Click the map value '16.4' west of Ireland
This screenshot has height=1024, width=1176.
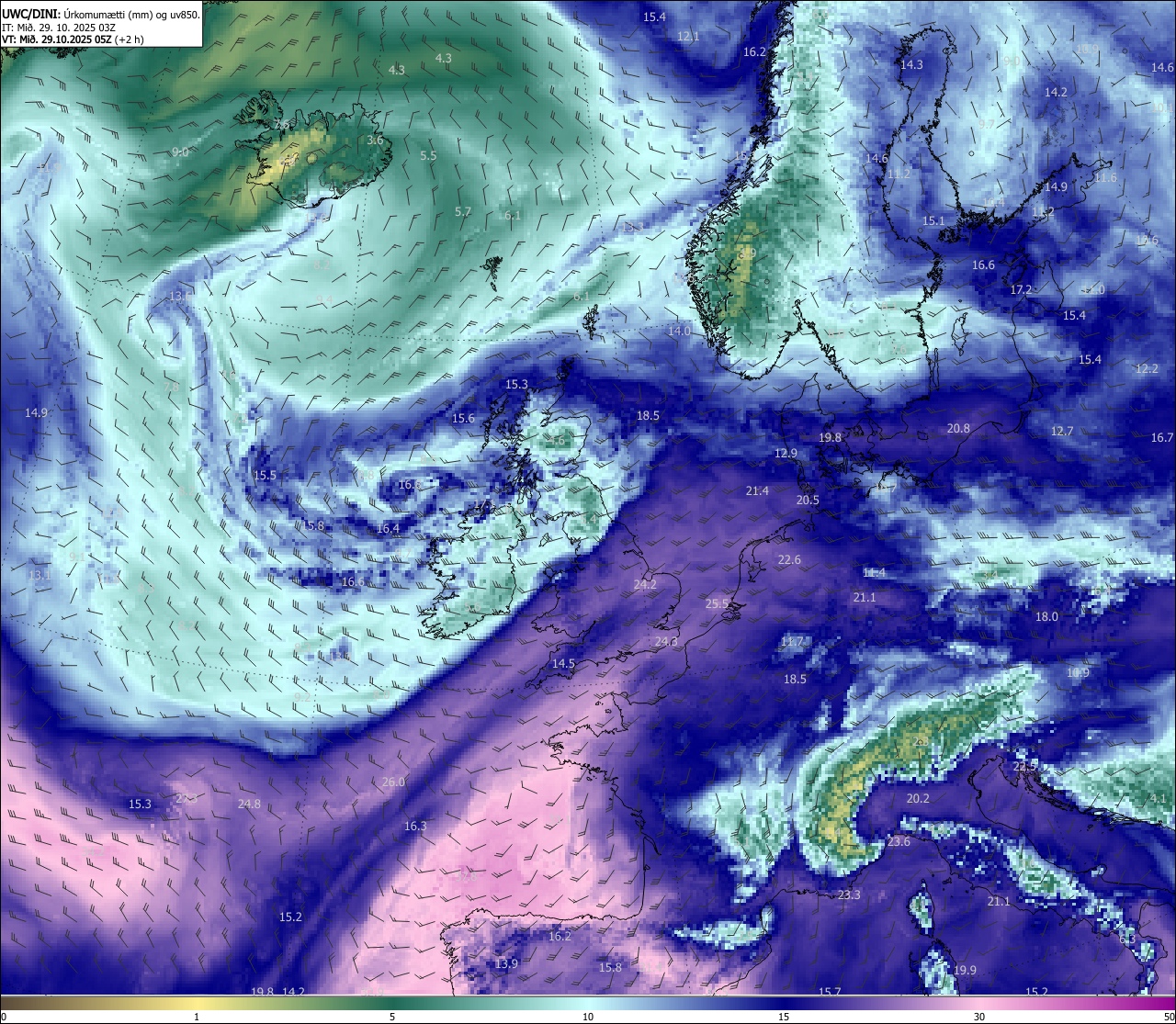pos(389,529)
